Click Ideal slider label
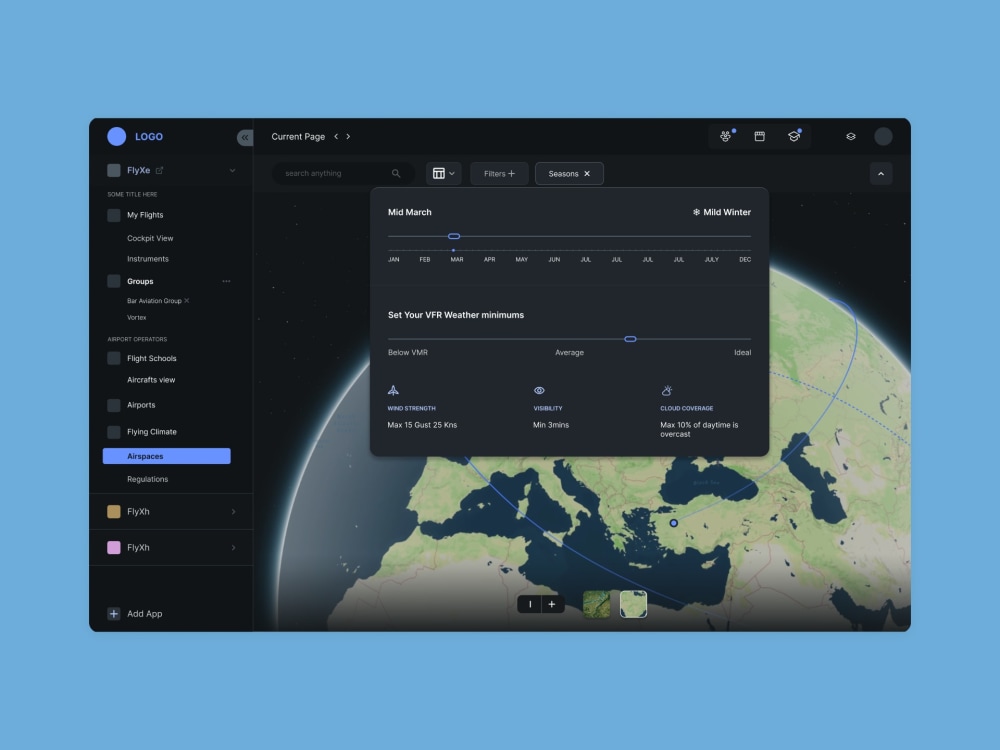The height and width of the screenshot is (750, 1000). click(x=742, y=353)
